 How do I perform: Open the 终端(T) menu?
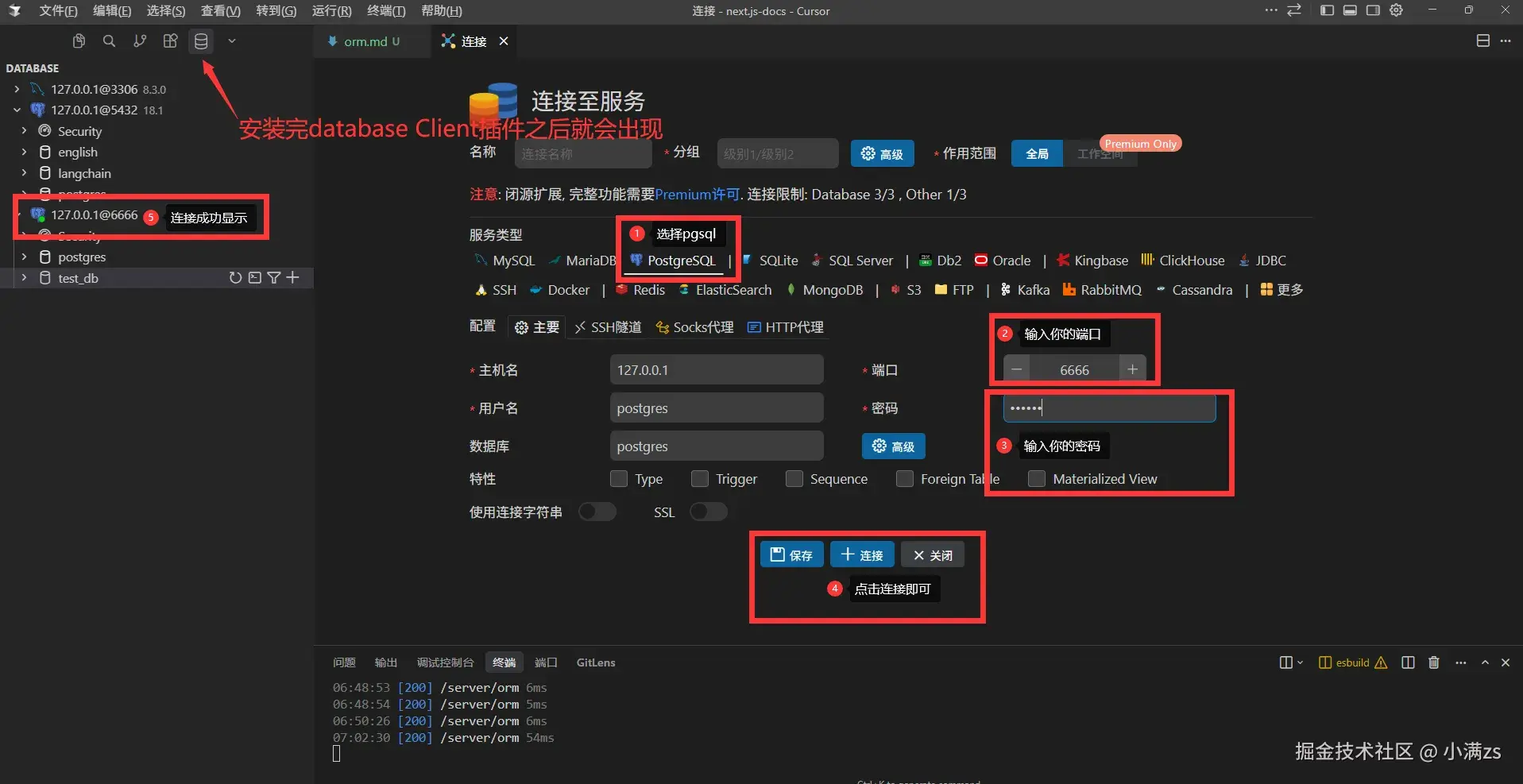386,11
